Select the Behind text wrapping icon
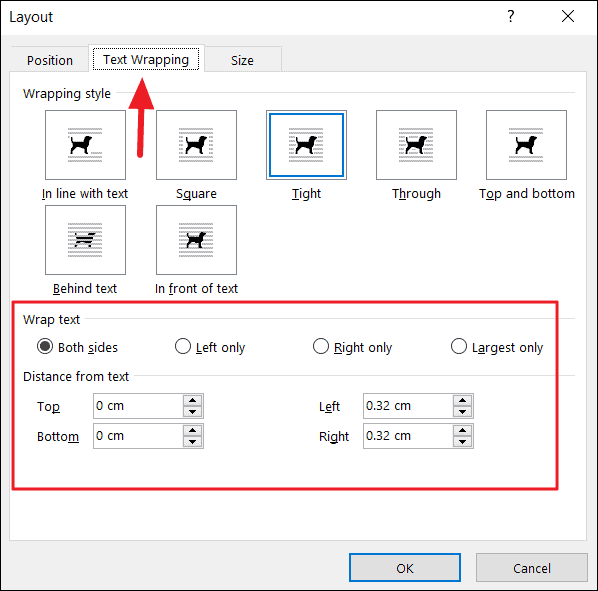The height and width of the screenshot is (591, 598). [85, 240]
